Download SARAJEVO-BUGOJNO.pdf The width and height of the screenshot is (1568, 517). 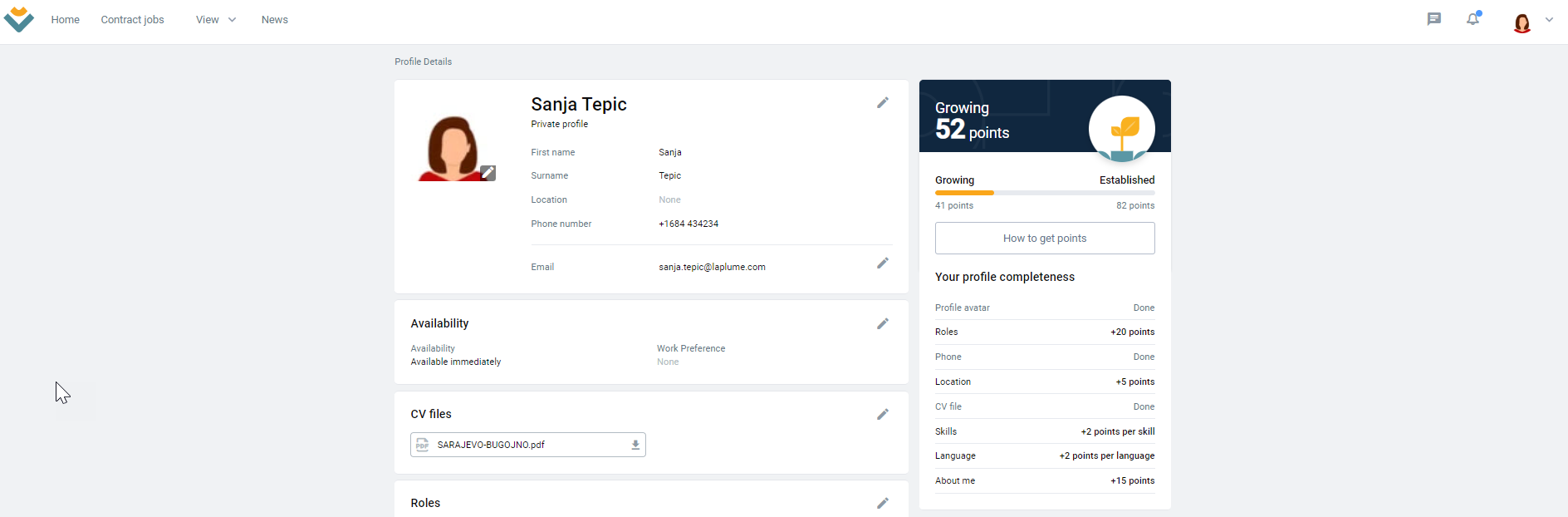click(x=635, y=446)
